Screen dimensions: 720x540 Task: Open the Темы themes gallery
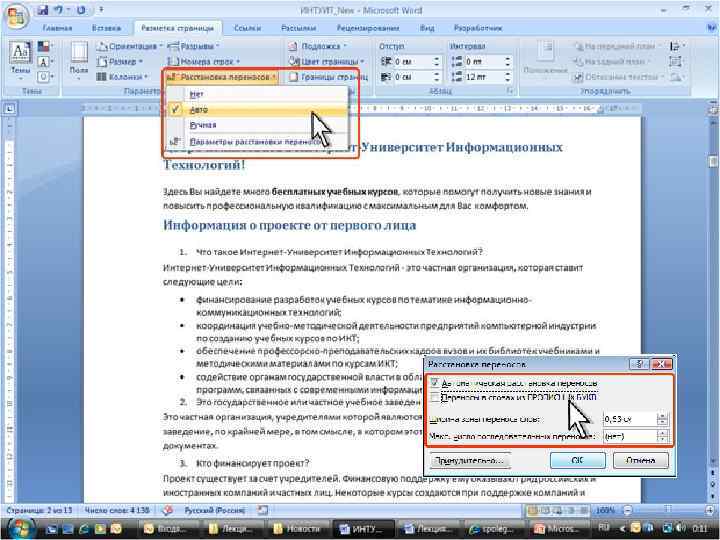pos(20,60)
